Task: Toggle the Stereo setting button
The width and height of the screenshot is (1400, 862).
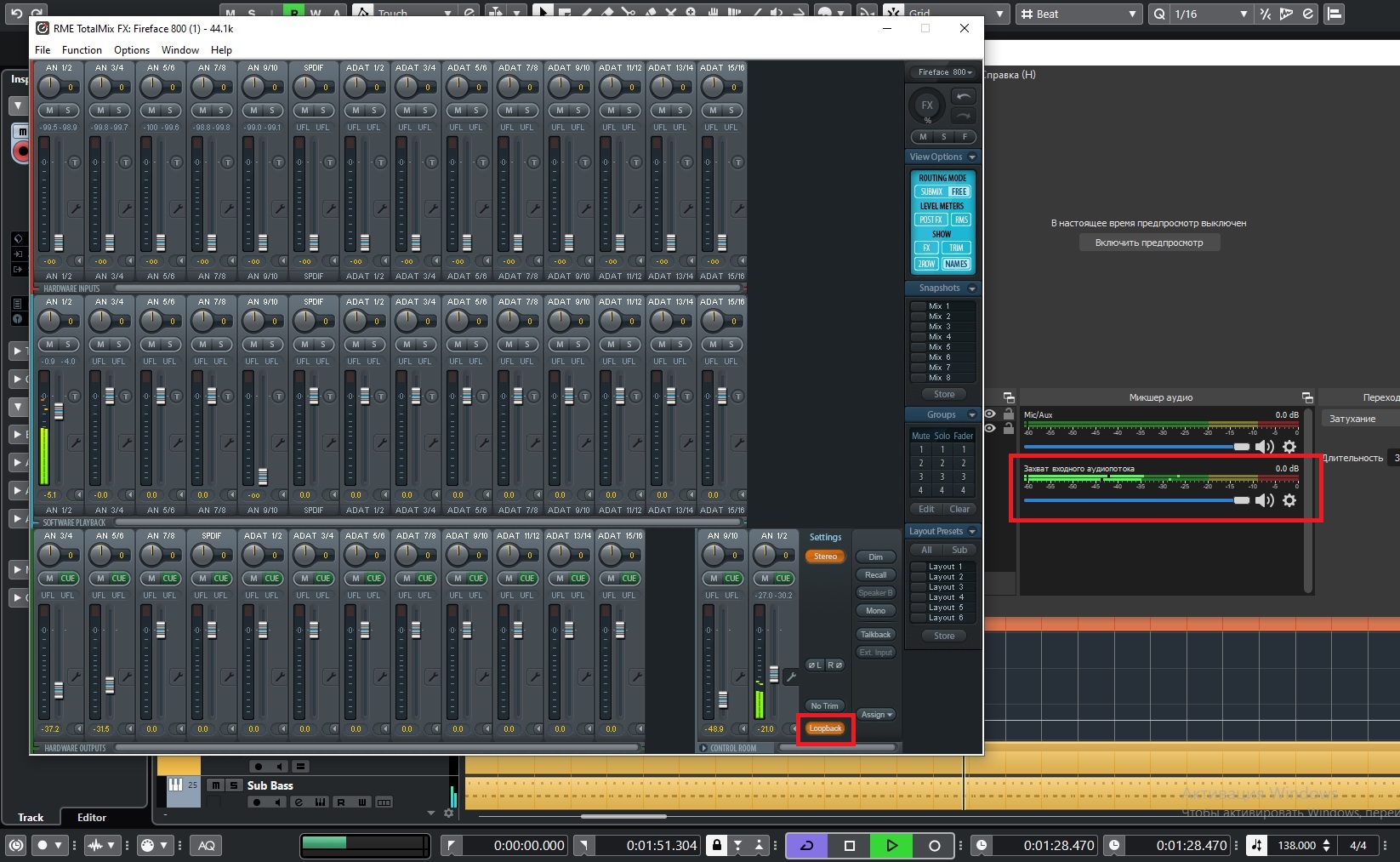Action: 825,557
